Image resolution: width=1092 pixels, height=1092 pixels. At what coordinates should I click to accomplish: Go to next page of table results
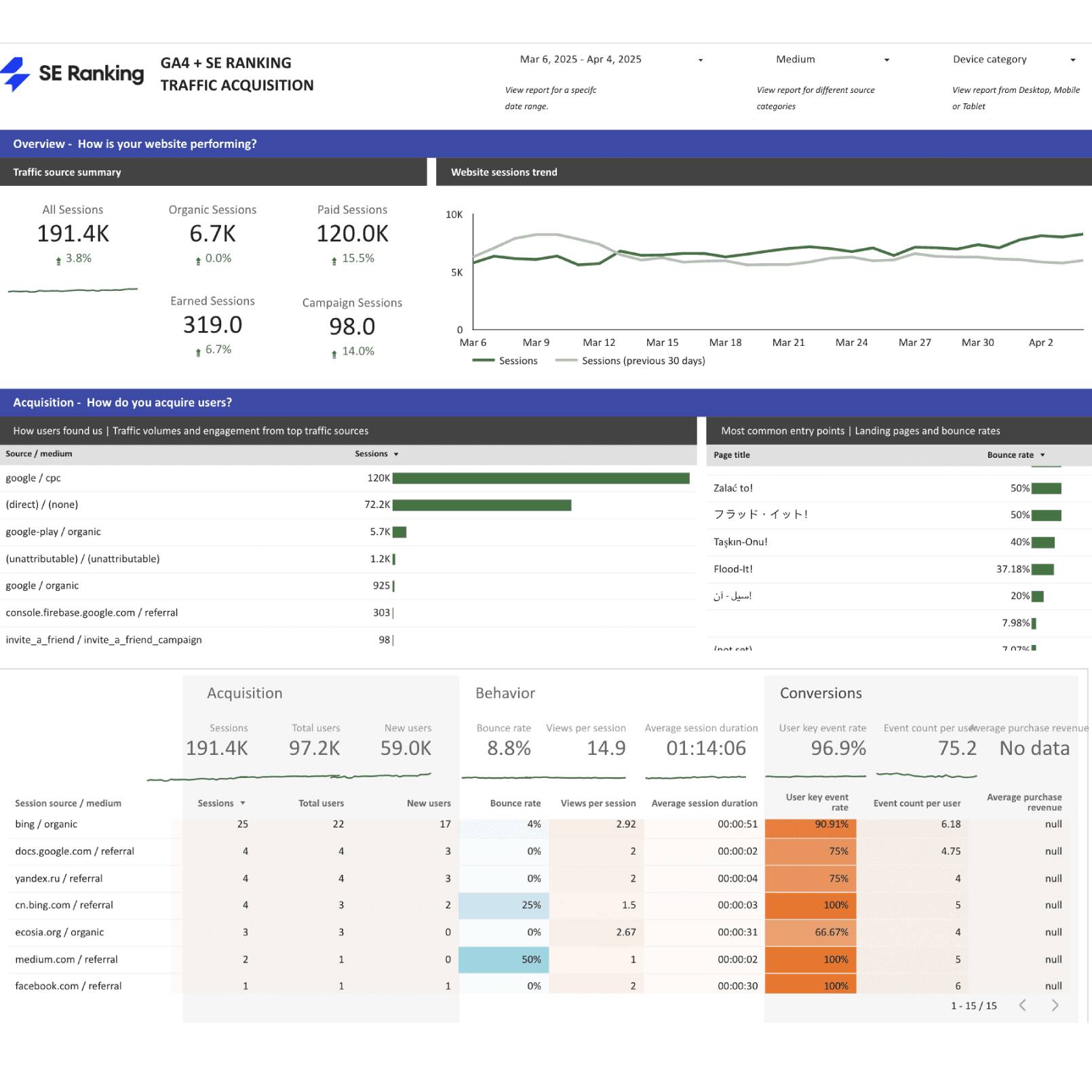(1055, 1005)
